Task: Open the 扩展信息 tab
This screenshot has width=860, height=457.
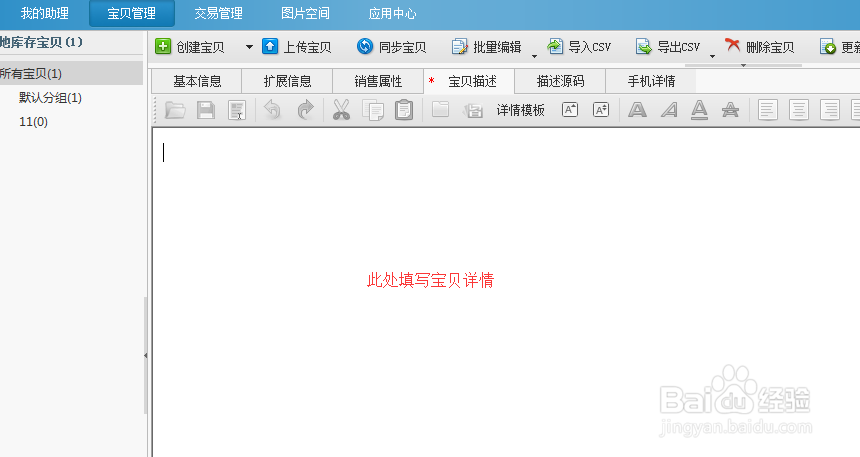Action: pyautogui.click(x=287, y=81)
